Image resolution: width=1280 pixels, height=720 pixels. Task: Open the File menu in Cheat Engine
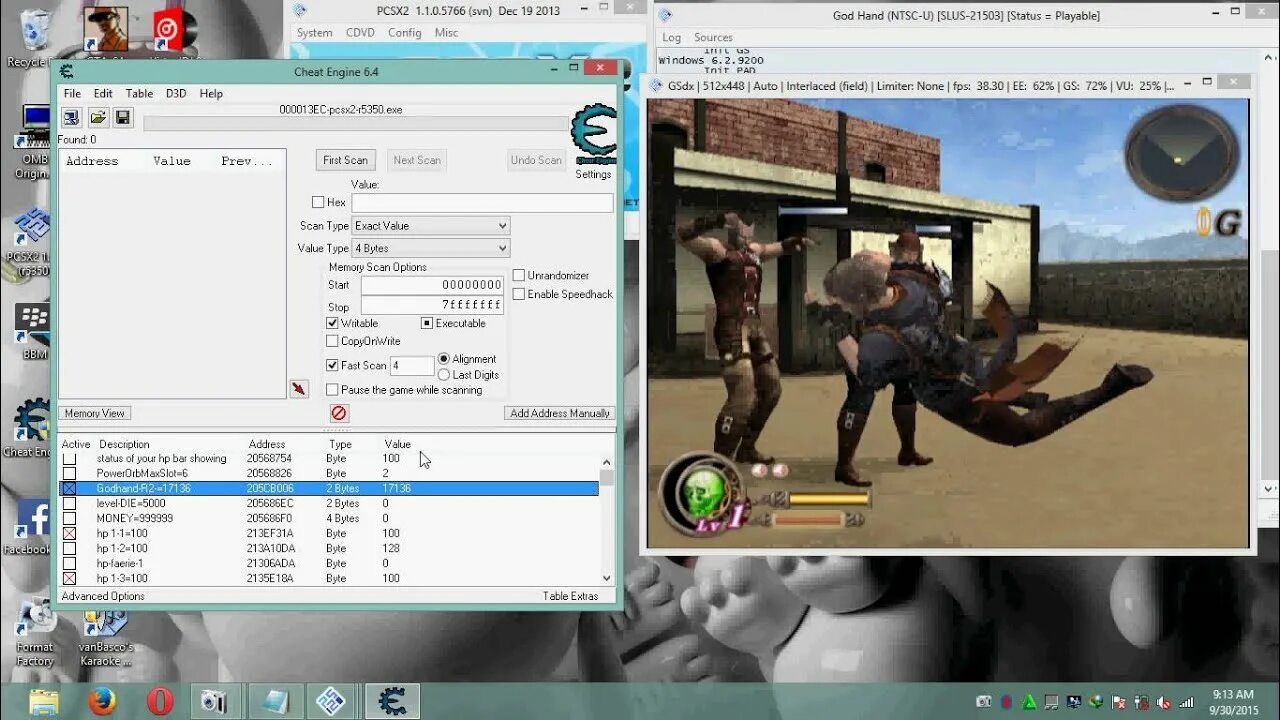[72, 93]
